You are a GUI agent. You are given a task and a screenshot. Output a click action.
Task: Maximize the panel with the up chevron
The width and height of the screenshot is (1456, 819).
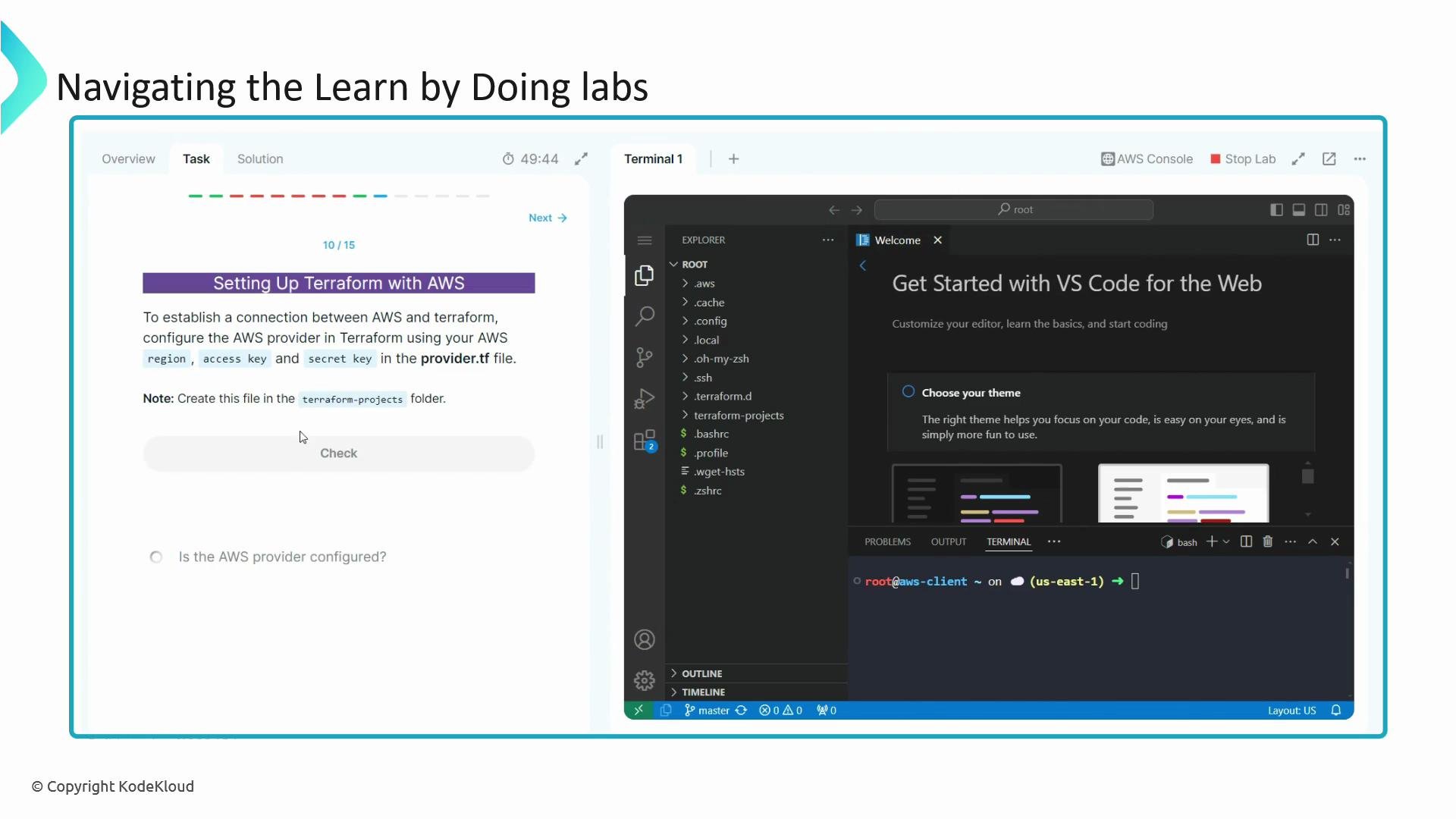1313,541
